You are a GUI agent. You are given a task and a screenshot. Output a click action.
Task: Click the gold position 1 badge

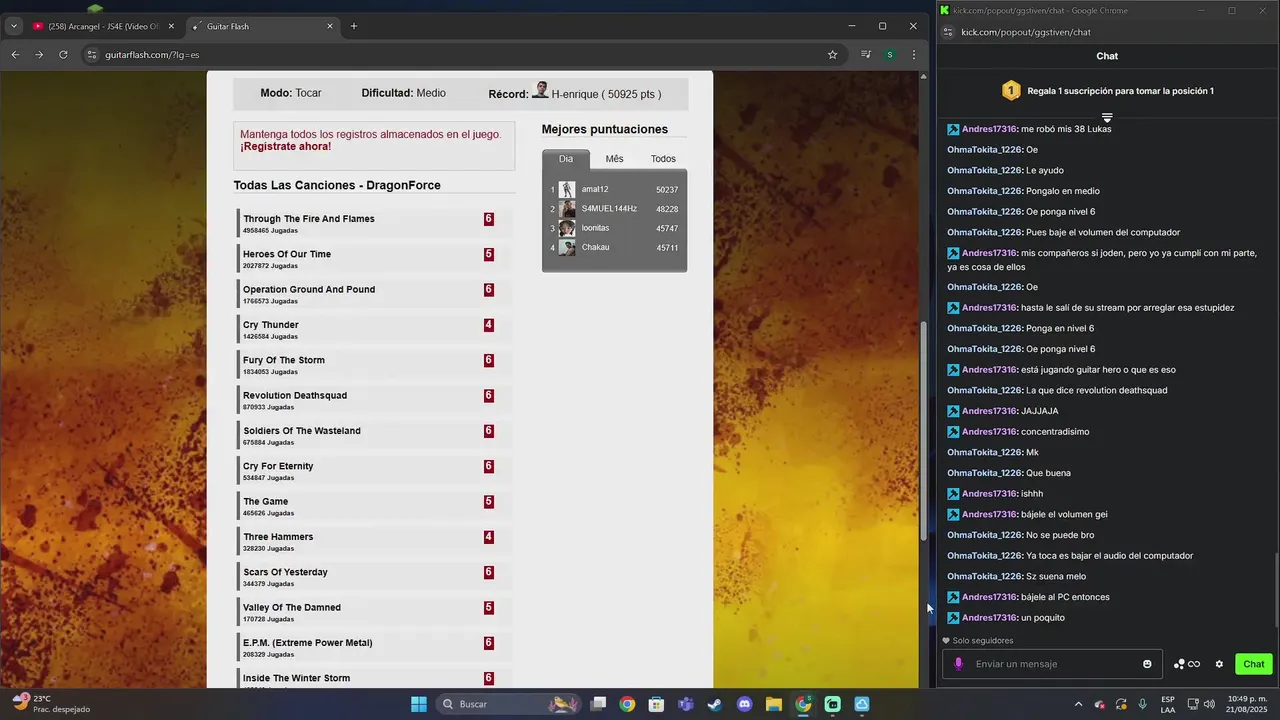[x=1011, y=91]
